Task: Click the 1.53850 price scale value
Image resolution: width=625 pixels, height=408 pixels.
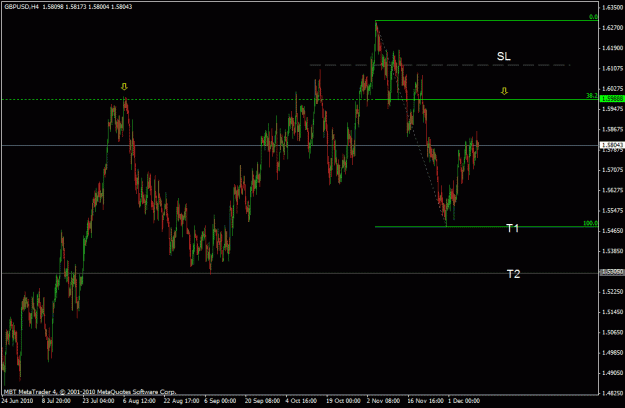Action: tap(612, 251)
